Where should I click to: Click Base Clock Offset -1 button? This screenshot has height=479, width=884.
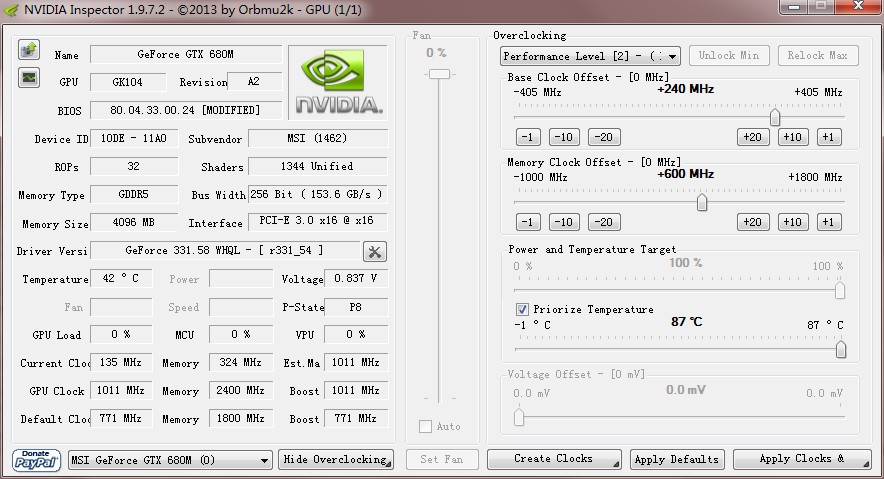(x=528, y=137)
